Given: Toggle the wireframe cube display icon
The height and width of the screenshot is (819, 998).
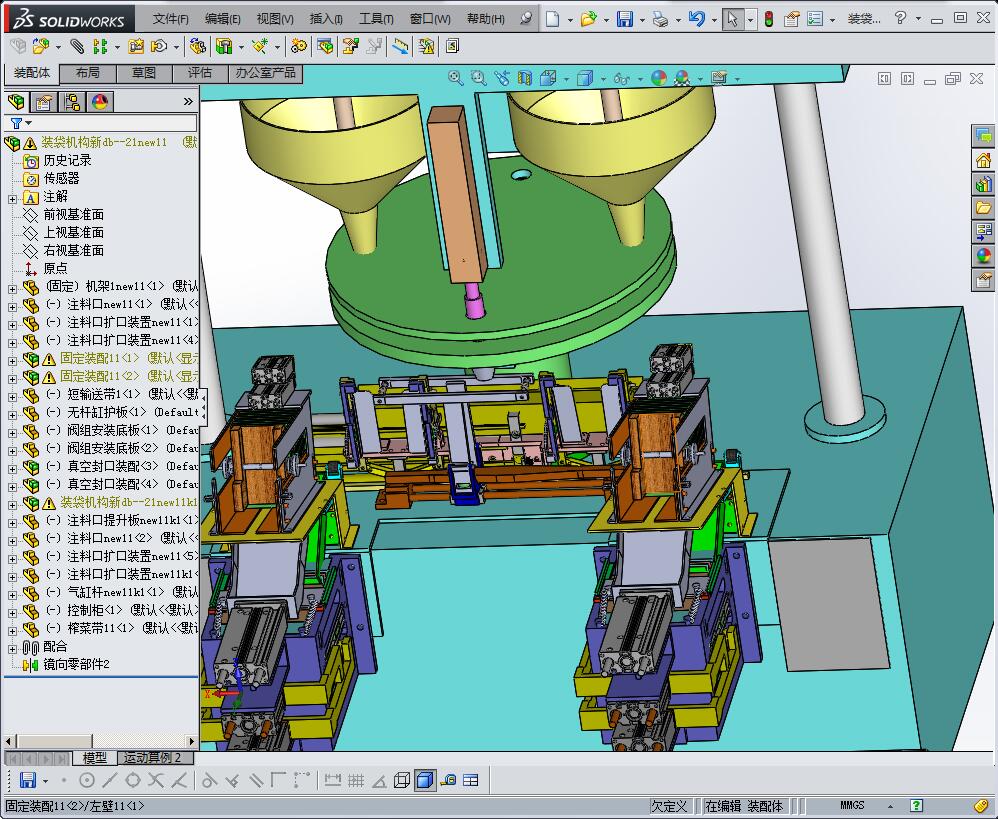Looking at the screenshot, I should pos(402,780).
